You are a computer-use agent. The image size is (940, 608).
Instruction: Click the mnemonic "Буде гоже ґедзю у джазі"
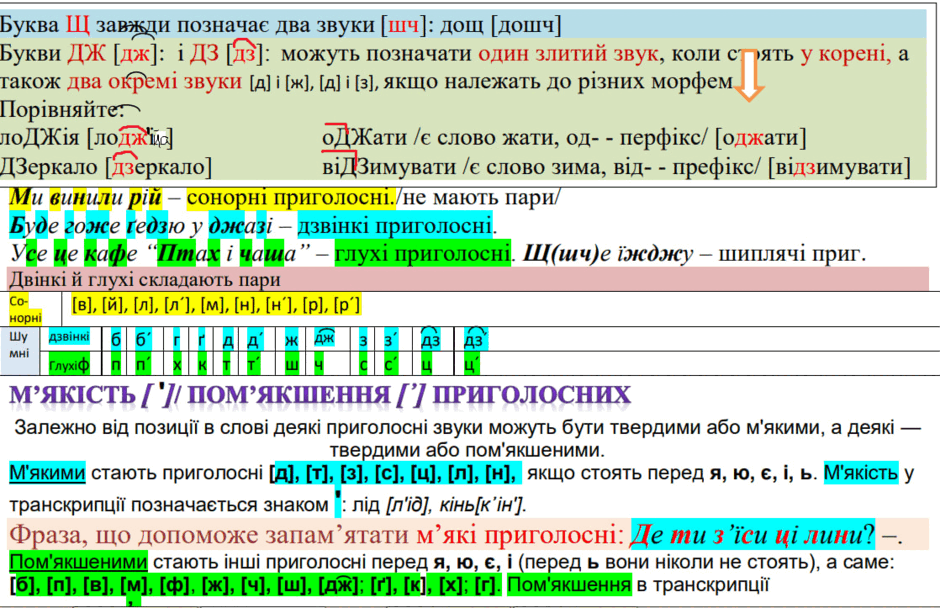pyautogui.click(x=141, y=226)
